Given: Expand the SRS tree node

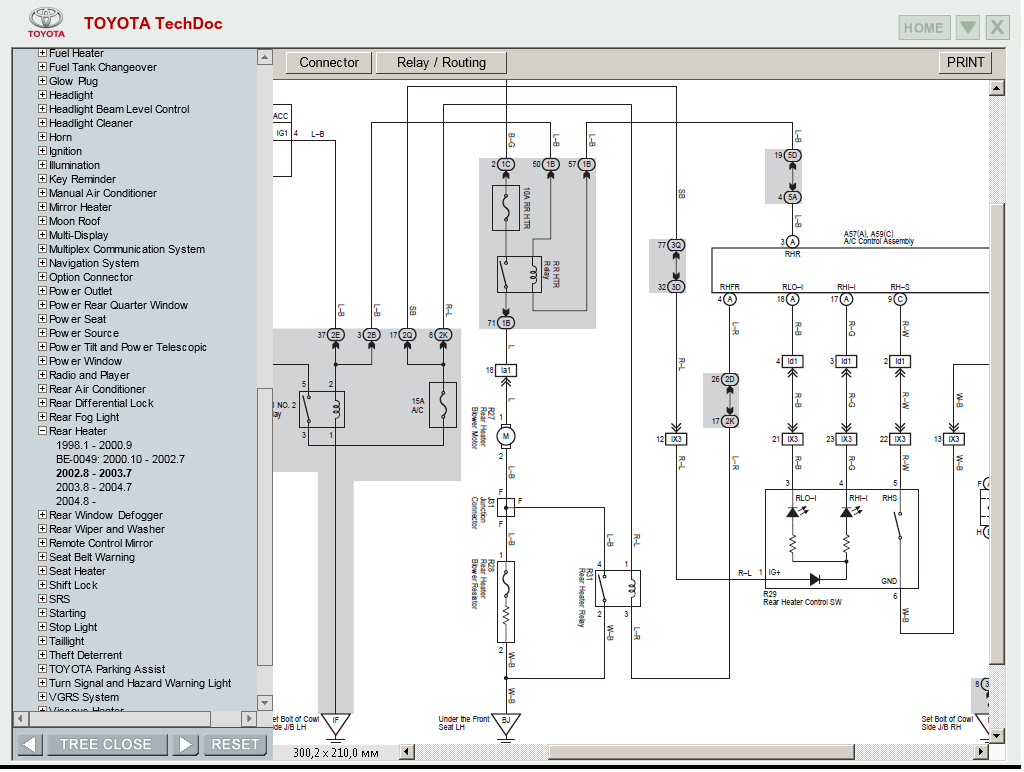Looking at the screenshot, I should pyautogui.click(x=42, y=599).
